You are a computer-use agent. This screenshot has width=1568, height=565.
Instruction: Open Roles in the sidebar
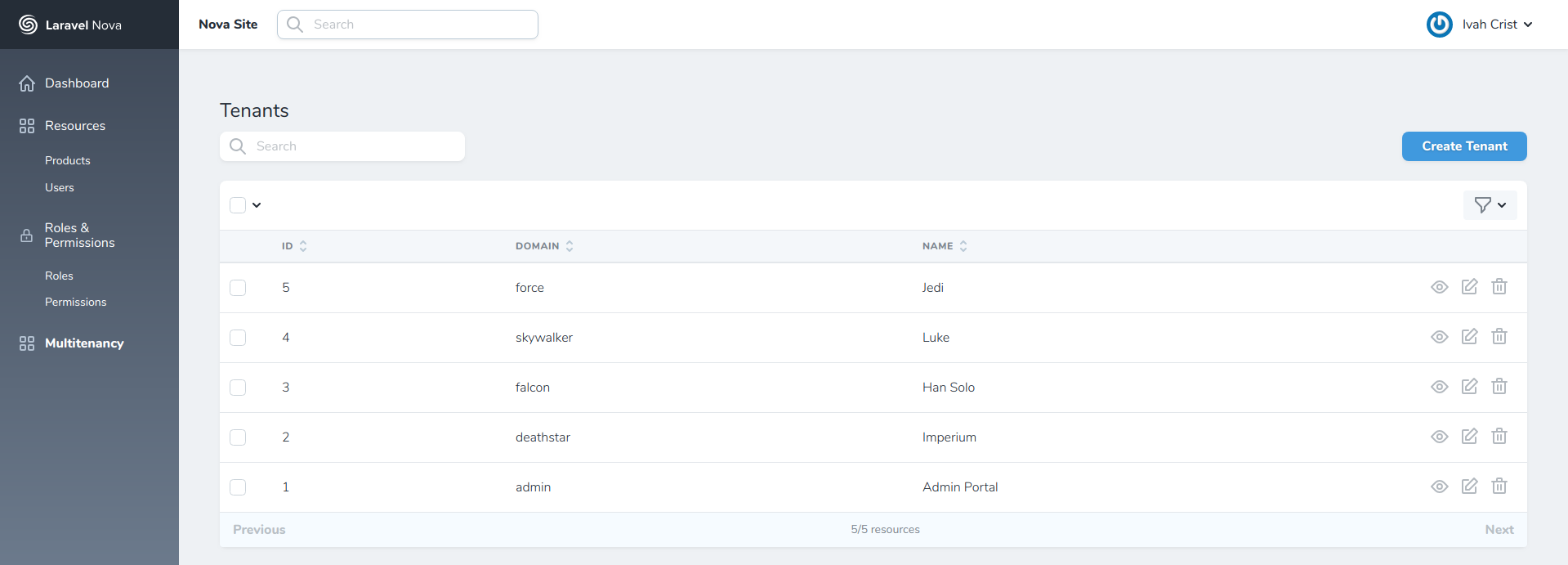coord(59,276)
